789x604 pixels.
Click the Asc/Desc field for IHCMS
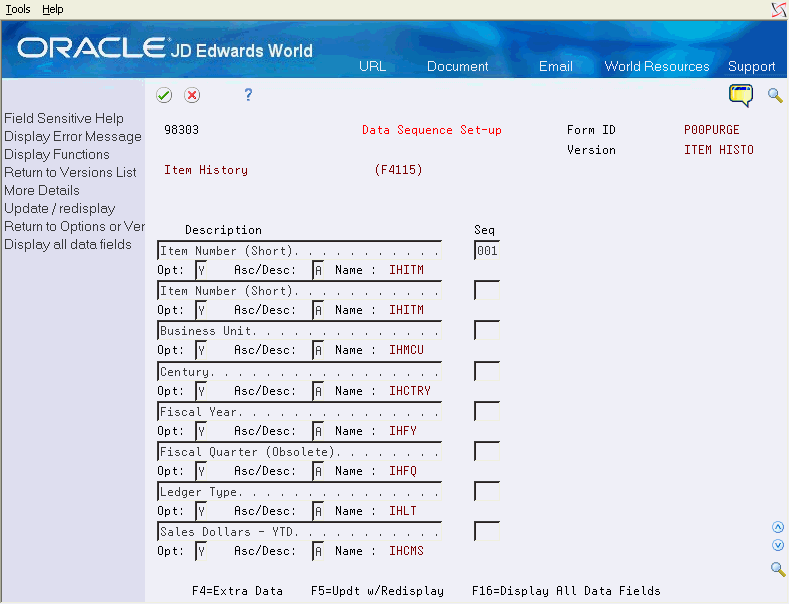coord(318,551)
